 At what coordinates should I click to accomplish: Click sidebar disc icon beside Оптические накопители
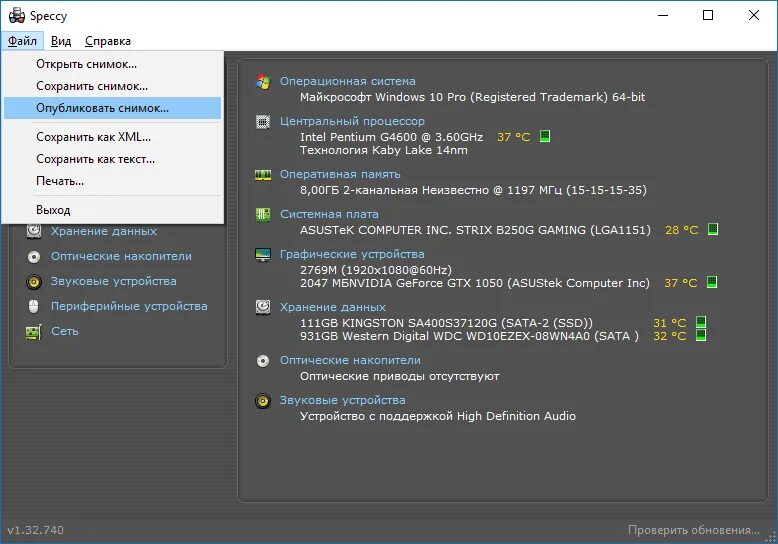34,257
